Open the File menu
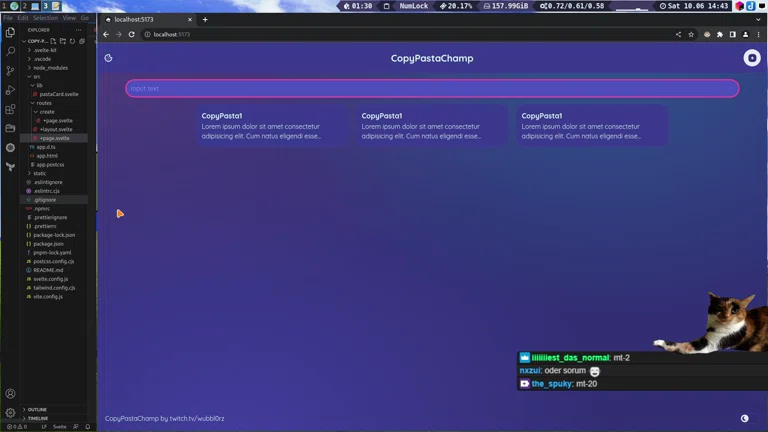Viewport: 768px width, 432px height. [8, 18]
